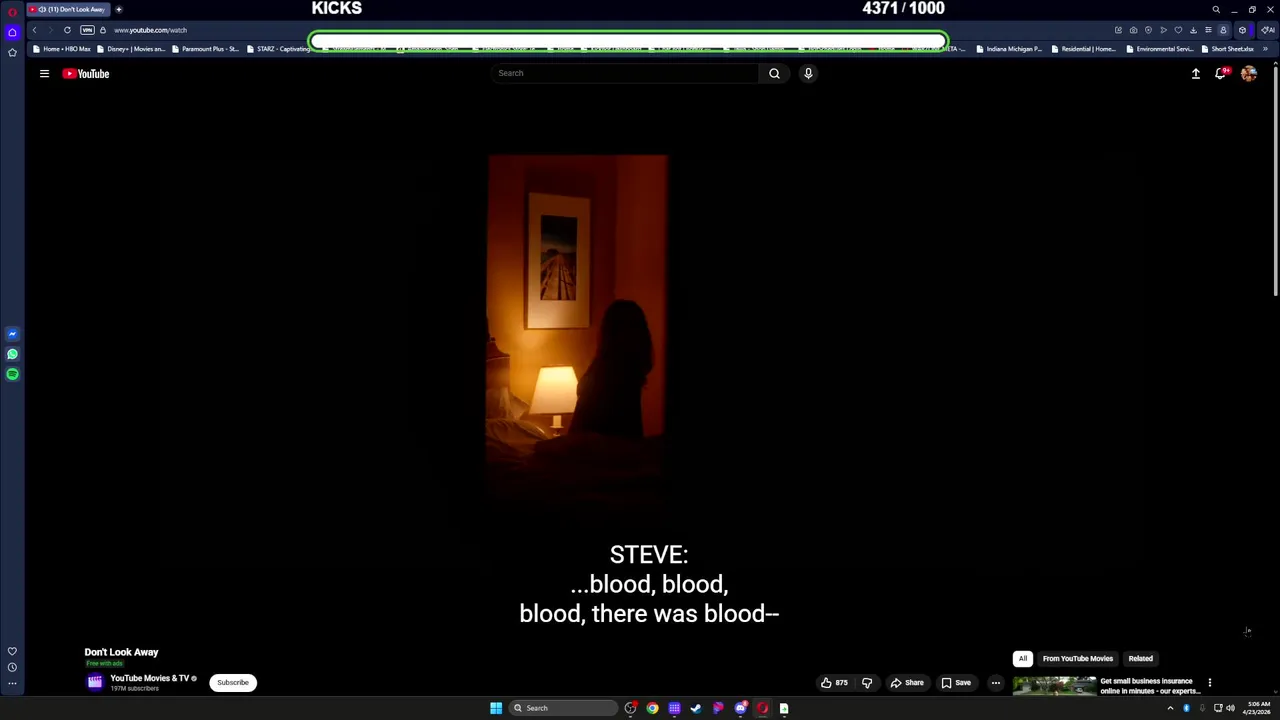Open the taskbar clock showing 5:06 AM
The height and width of the screenshot is (720, 1280).
point(1256,708)
